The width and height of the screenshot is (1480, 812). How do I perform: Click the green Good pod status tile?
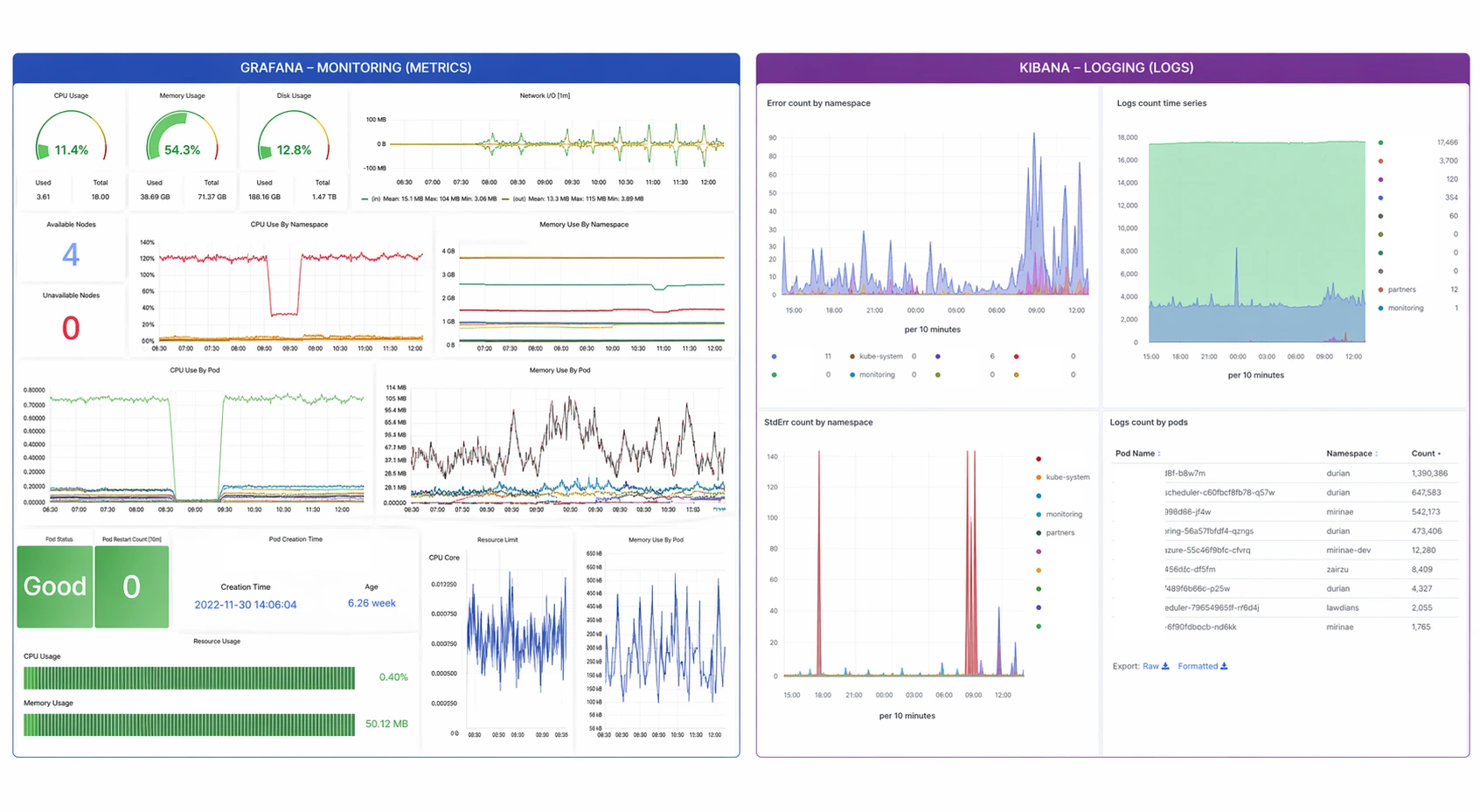(x=55, y=586)
